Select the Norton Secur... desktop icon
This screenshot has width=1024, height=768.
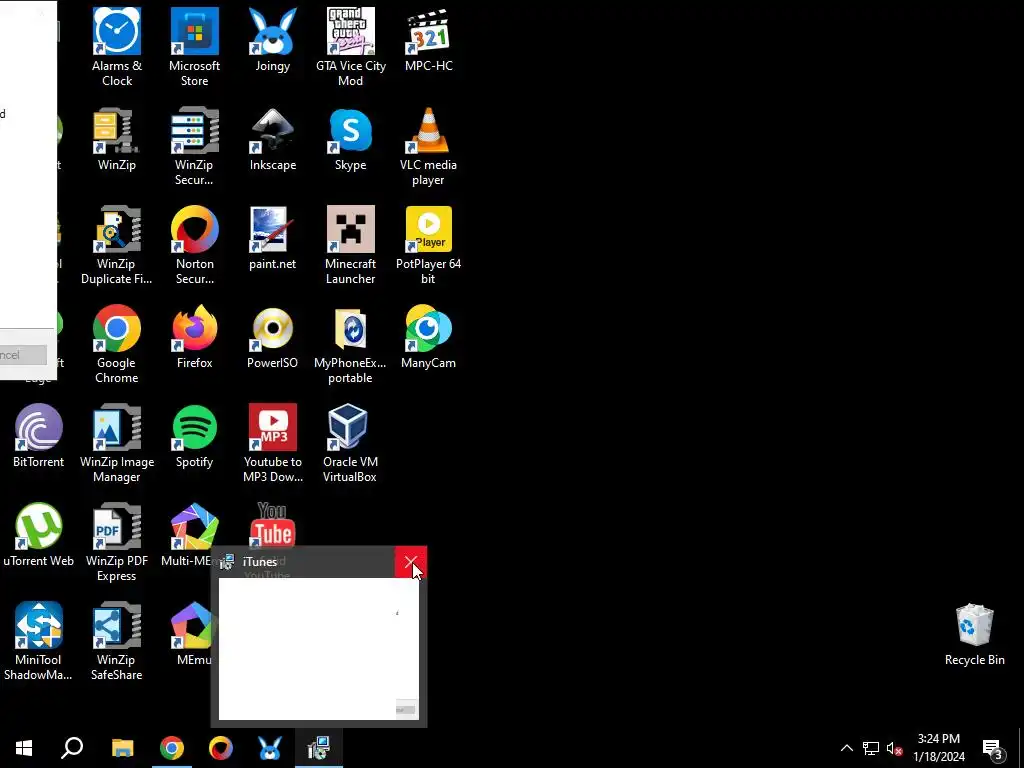(x=195, y=245)
